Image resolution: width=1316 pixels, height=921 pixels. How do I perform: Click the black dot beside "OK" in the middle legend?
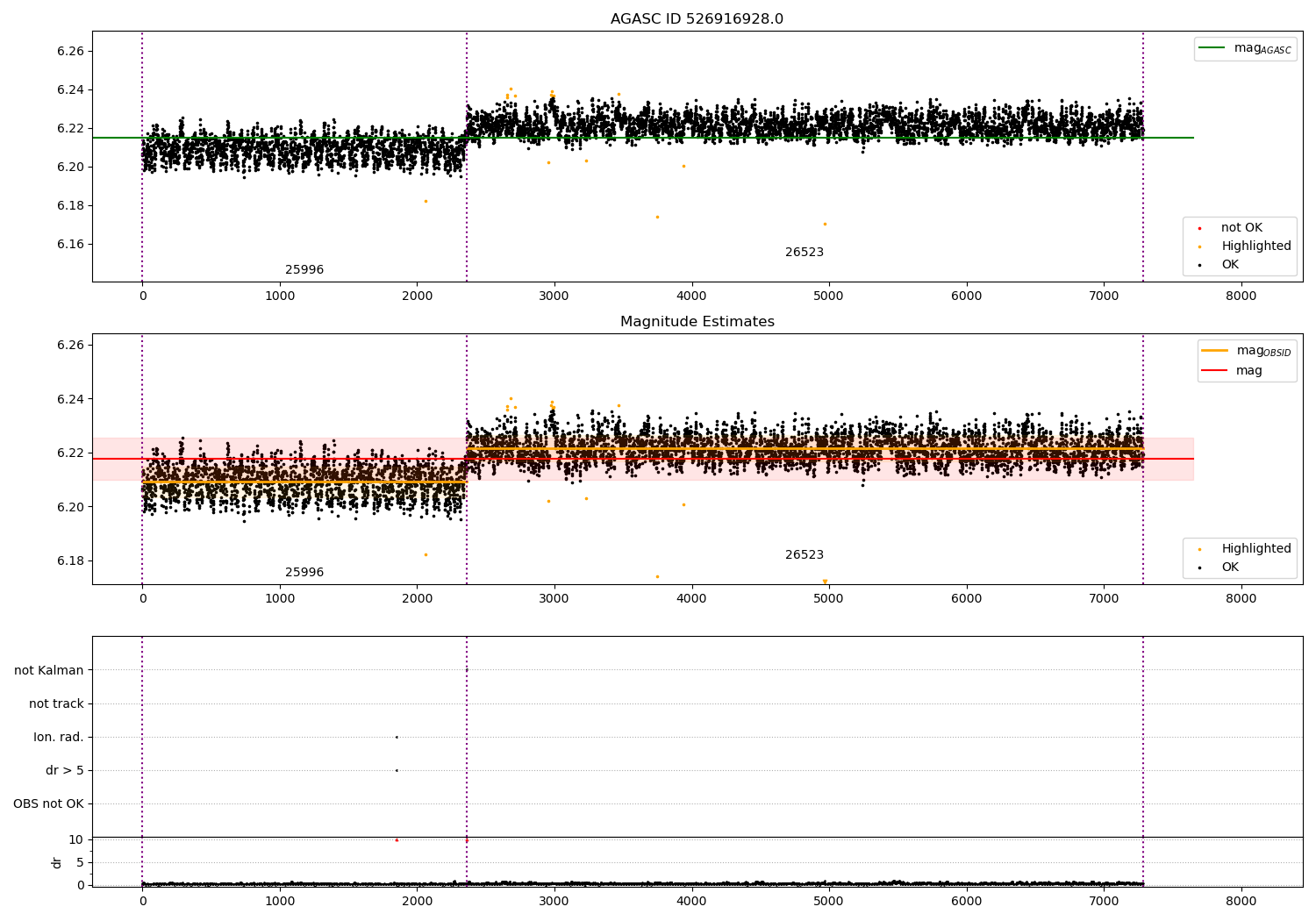[x=1199, y=568]
